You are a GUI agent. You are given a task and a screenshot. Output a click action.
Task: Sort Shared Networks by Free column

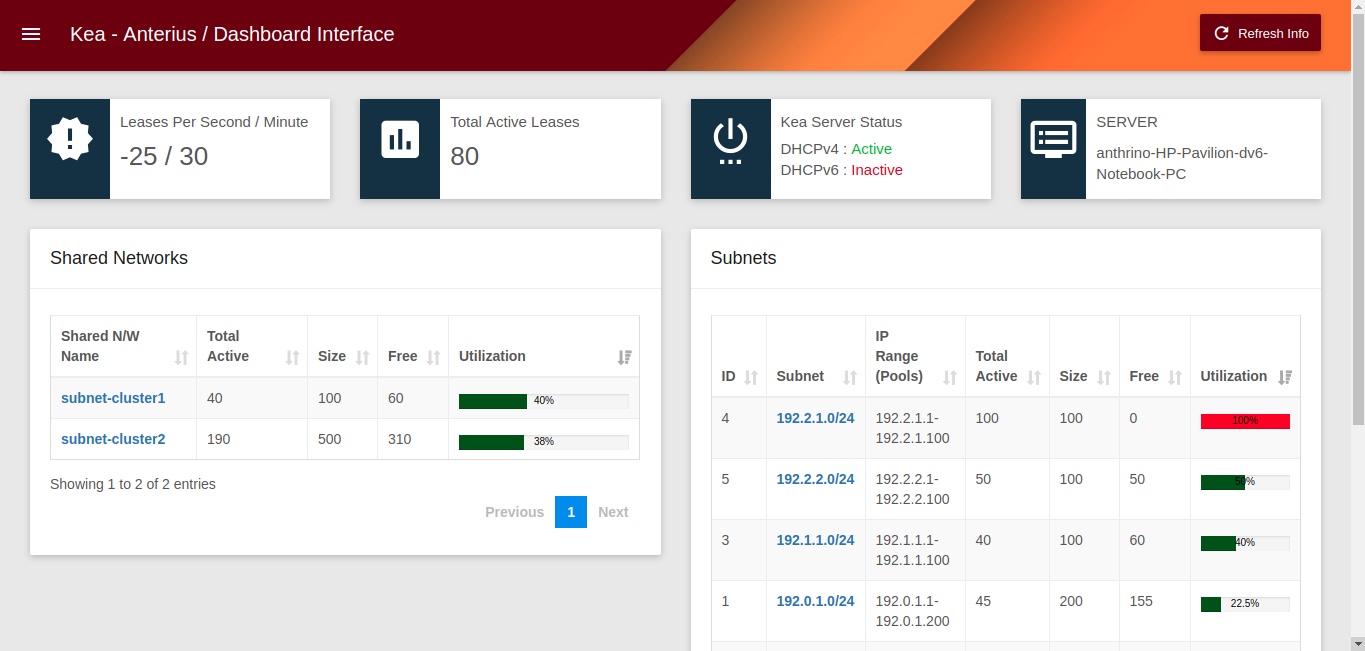tap(413, 346)
